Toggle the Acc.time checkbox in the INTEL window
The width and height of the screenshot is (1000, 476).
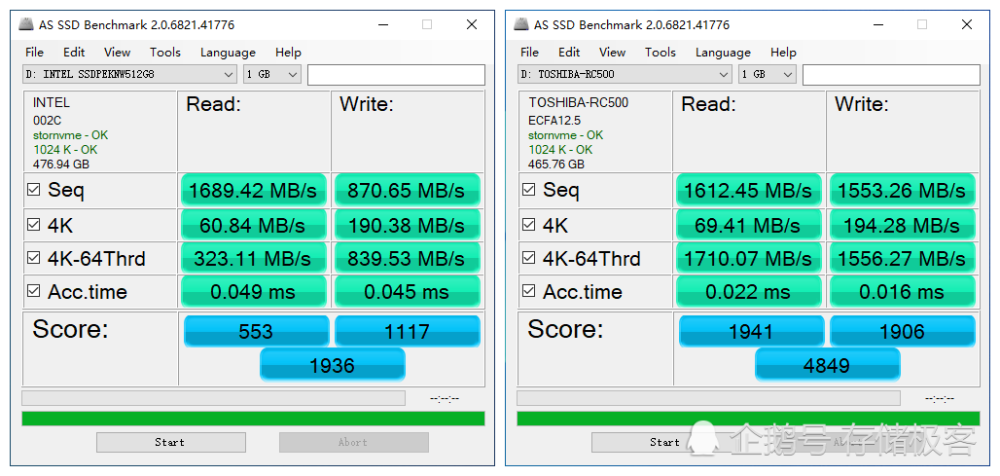(33, 291)
